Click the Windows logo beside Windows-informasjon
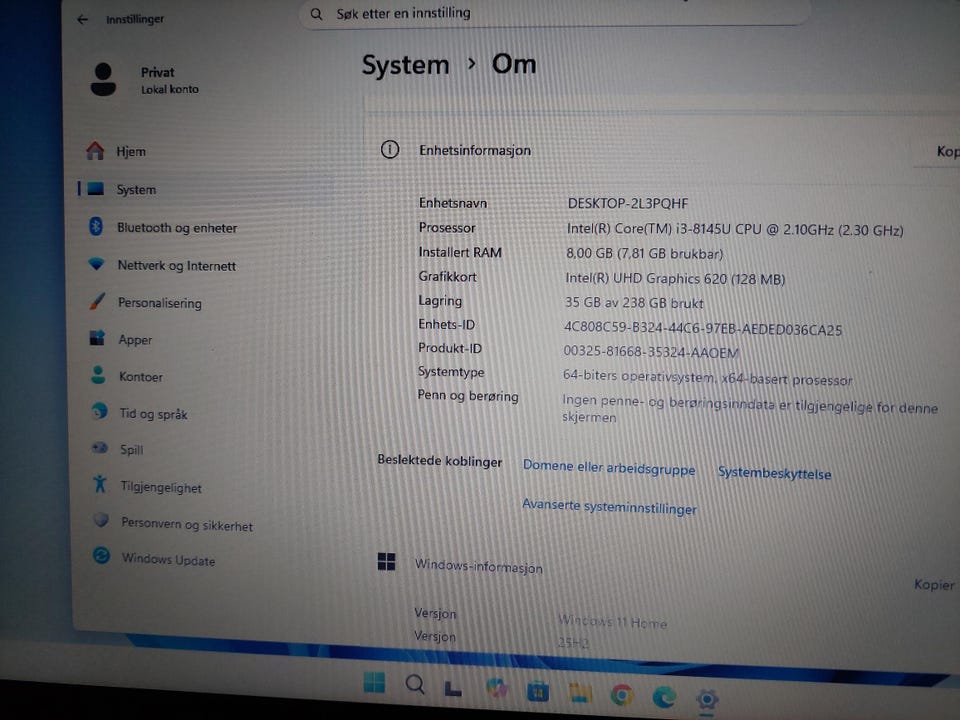This screenshot has width=960, height=720. (386, 561)
